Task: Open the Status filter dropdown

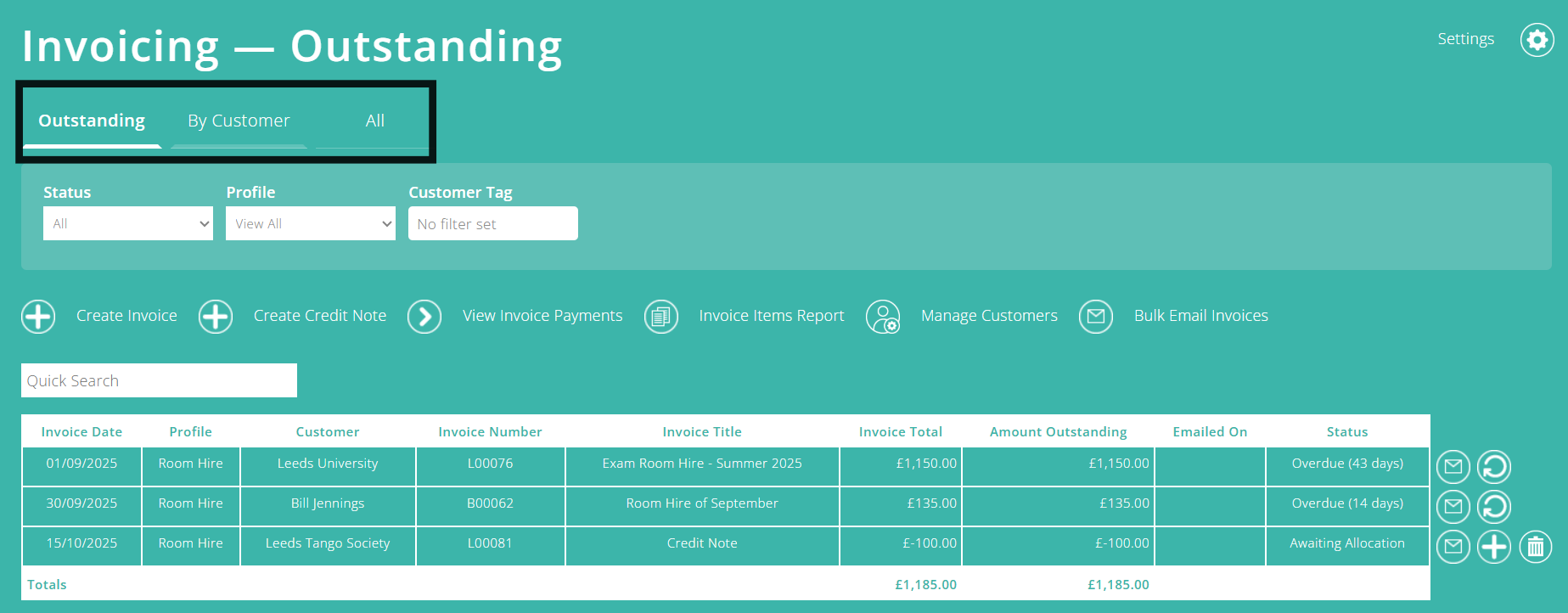Action: click(128, 223)
